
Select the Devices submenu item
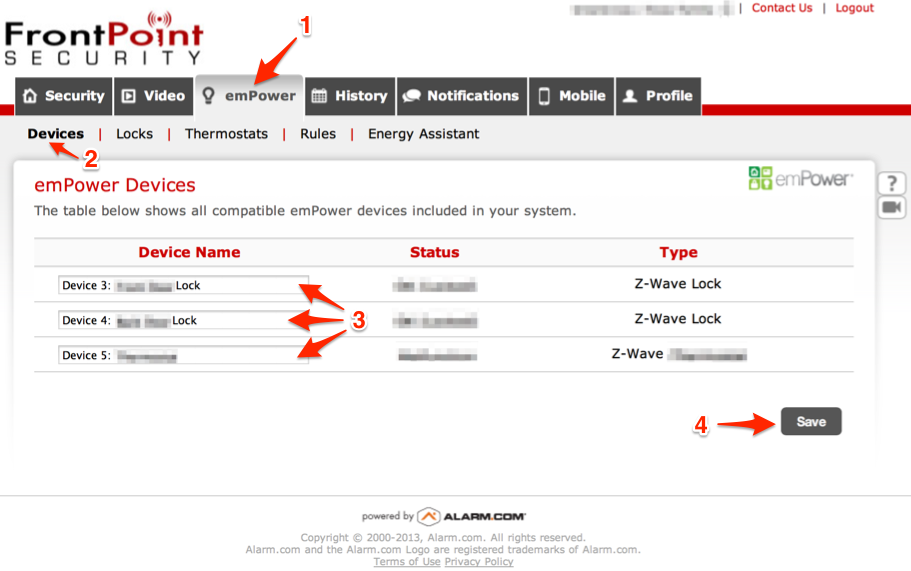(x=56, y=134)
